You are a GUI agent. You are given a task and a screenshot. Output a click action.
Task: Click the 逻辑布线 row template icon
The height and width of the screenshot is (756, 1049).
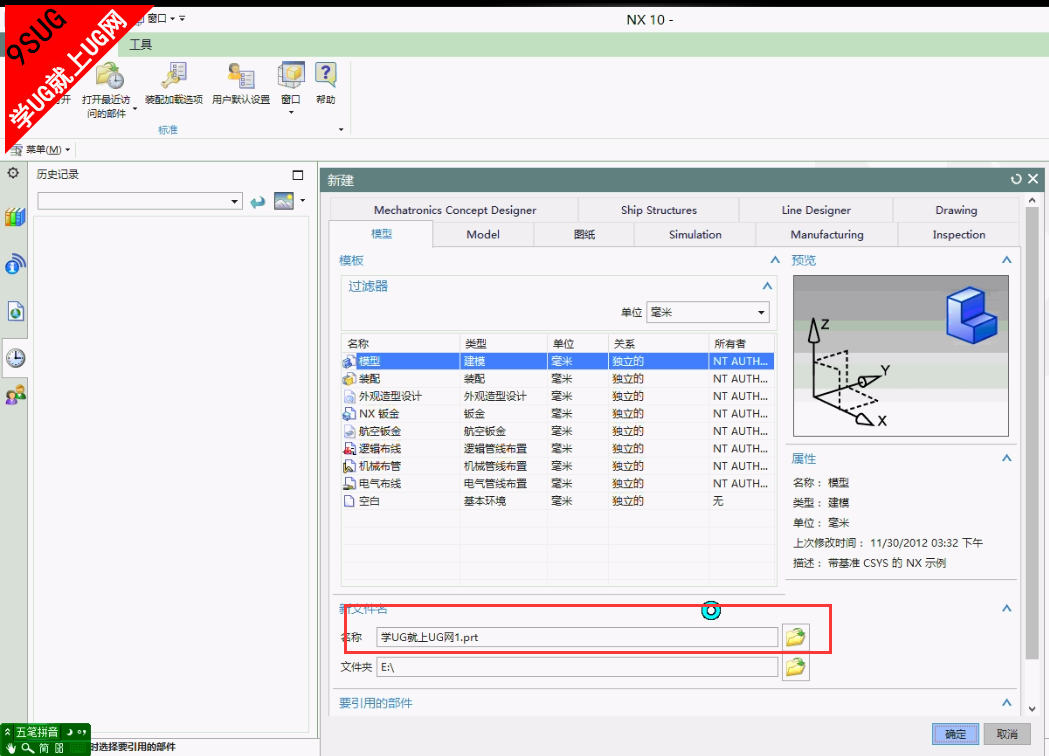click(349, 448)
